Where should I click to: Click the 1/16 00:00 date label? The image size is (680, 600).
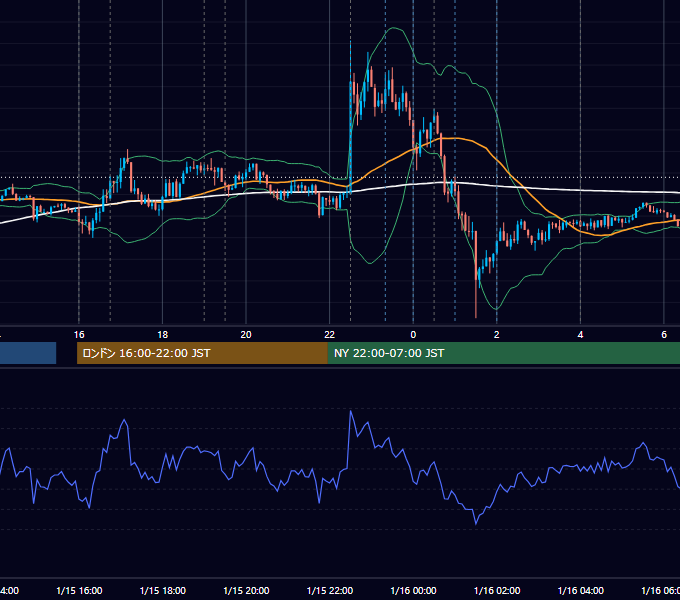point(413,591)
